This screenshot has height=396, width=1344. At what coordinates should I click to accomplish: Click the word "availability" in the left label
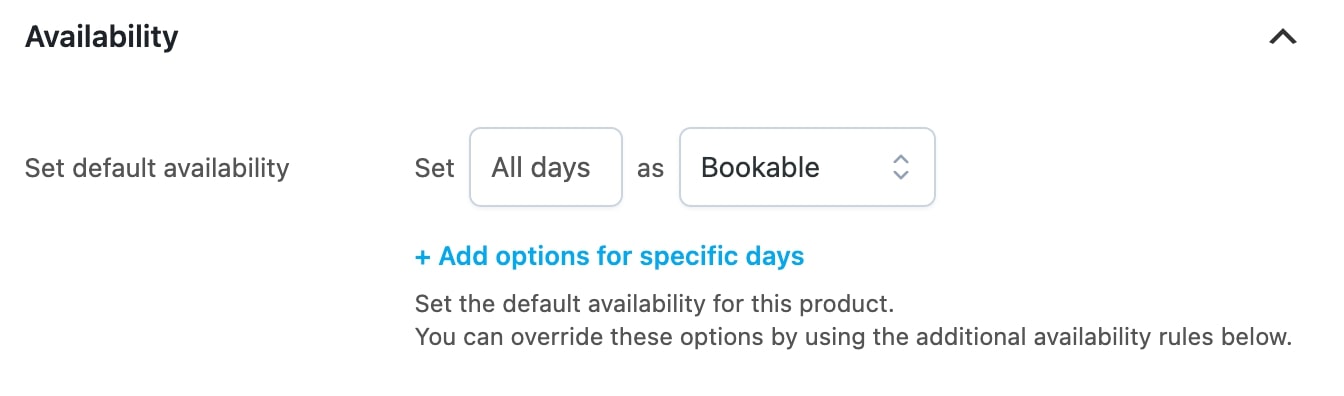(x=226, y=168)
